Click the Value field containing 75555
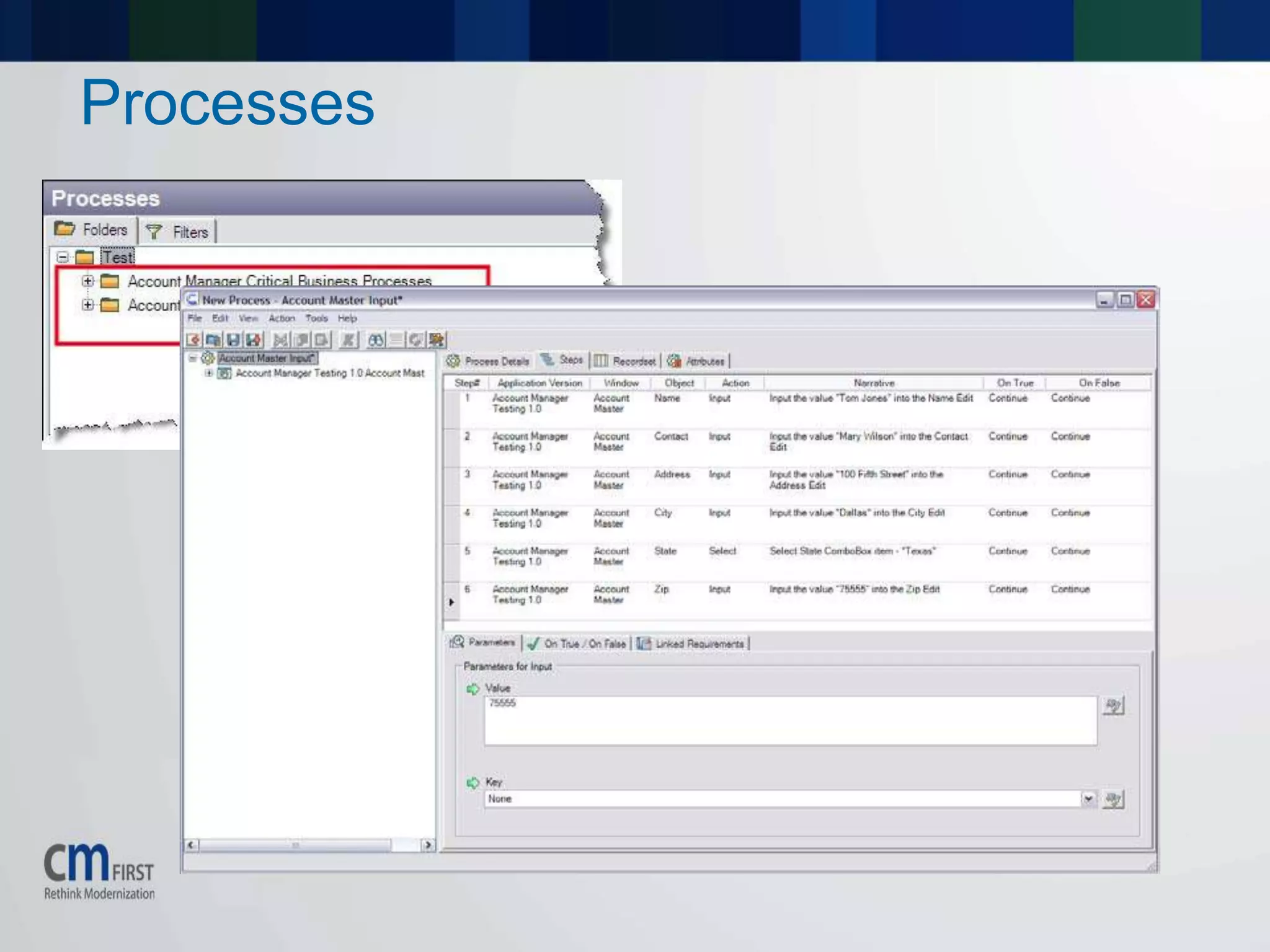The width and height of the screenshot is (1270, 952). click(791, 720)
